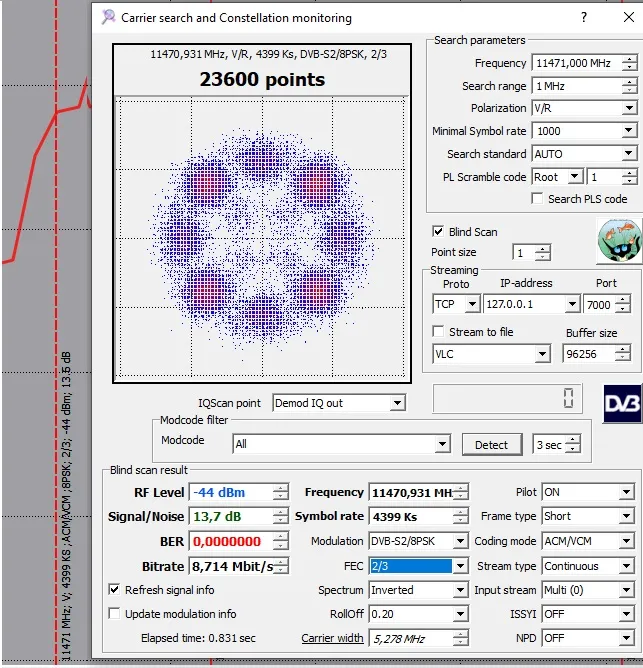The width and height of the screenshot is (643, 668).
Task: Toggle the Stream to file checkbox
Action: click(438, 331)
